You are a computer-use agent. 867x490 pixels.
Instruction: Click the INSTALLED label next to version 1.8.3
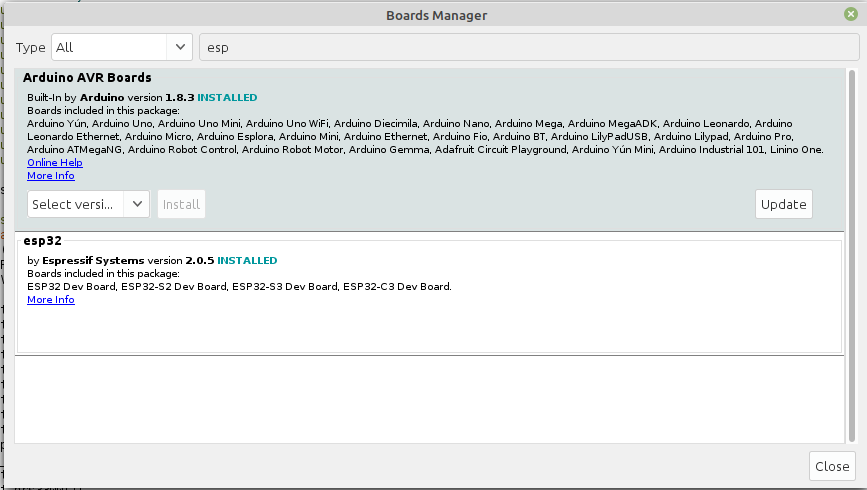click(x=227, y=97)
